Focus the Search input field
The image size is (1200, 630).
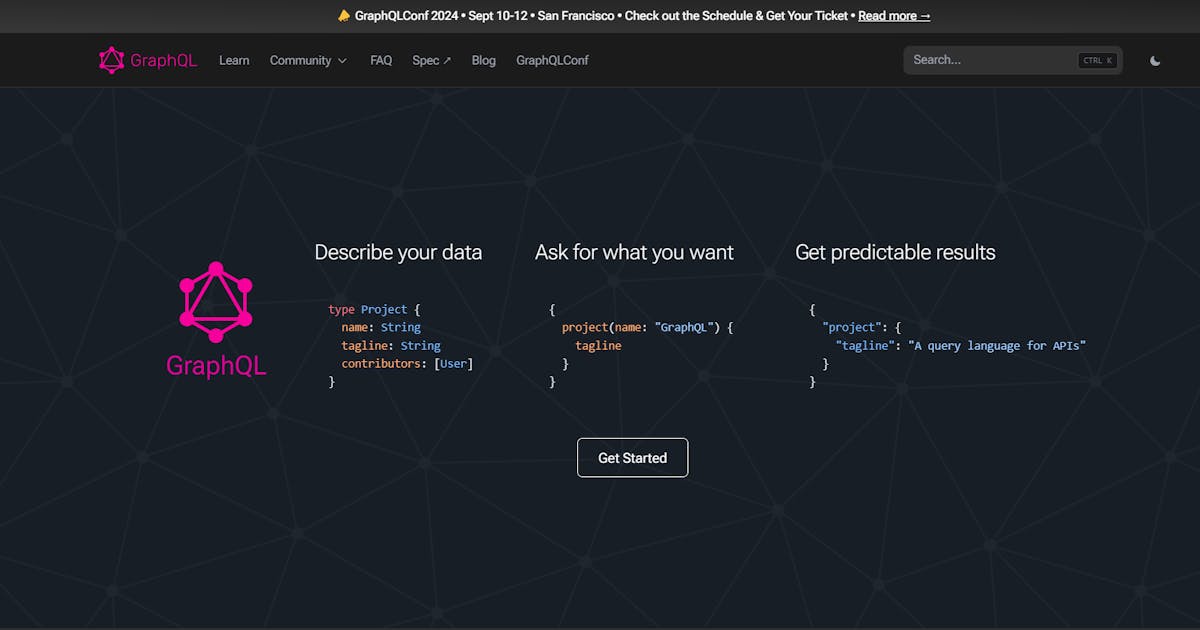(1013, 60)
